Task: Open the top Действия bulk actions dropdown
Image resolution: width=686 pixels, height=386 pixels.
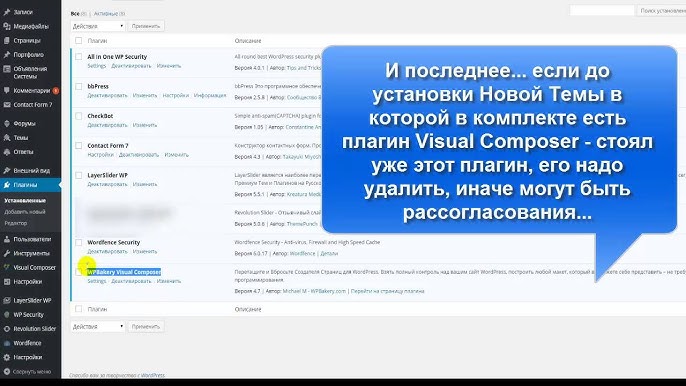Action: pyautogui.click(x=98, y=26)
